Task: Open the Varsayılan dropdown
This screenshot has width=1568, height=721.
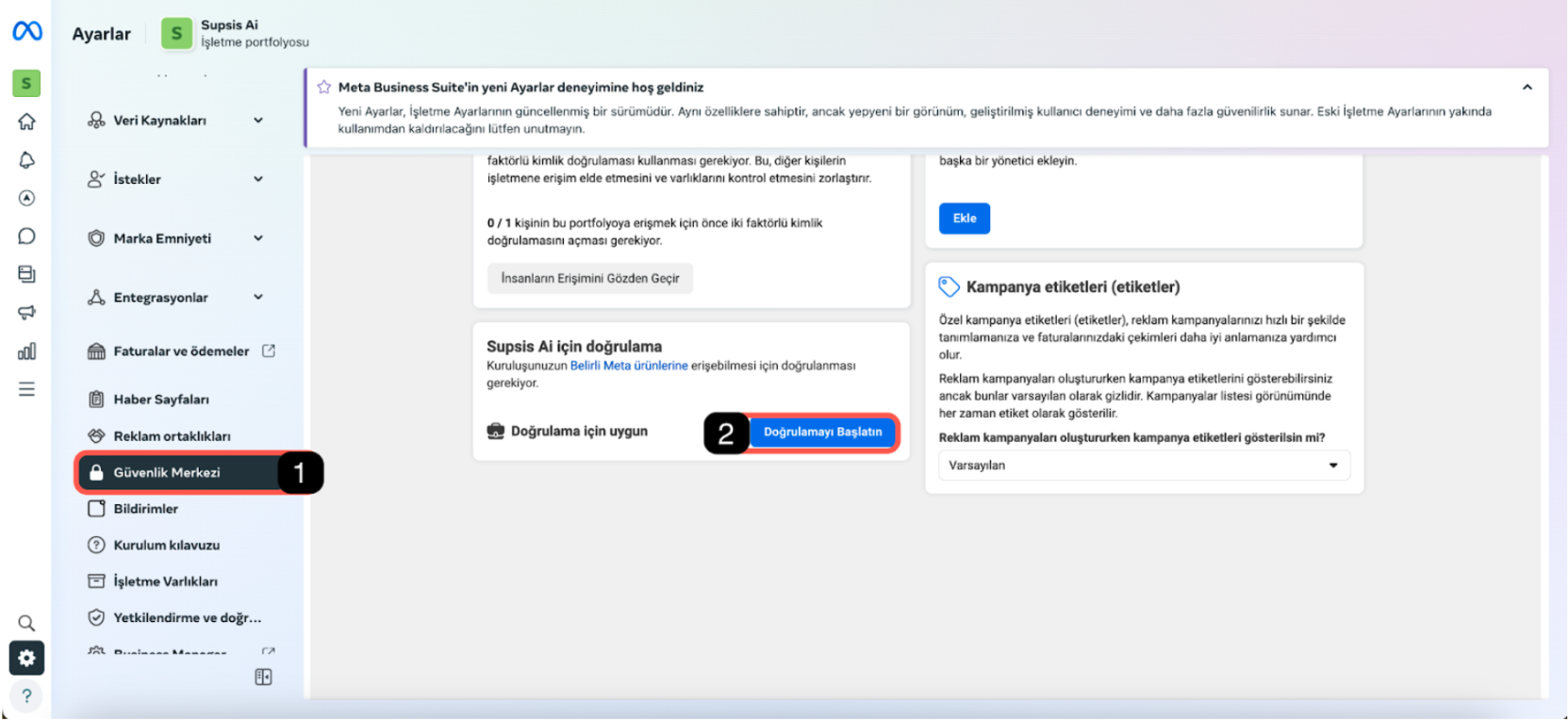Action: click(x=1144, y=466)
